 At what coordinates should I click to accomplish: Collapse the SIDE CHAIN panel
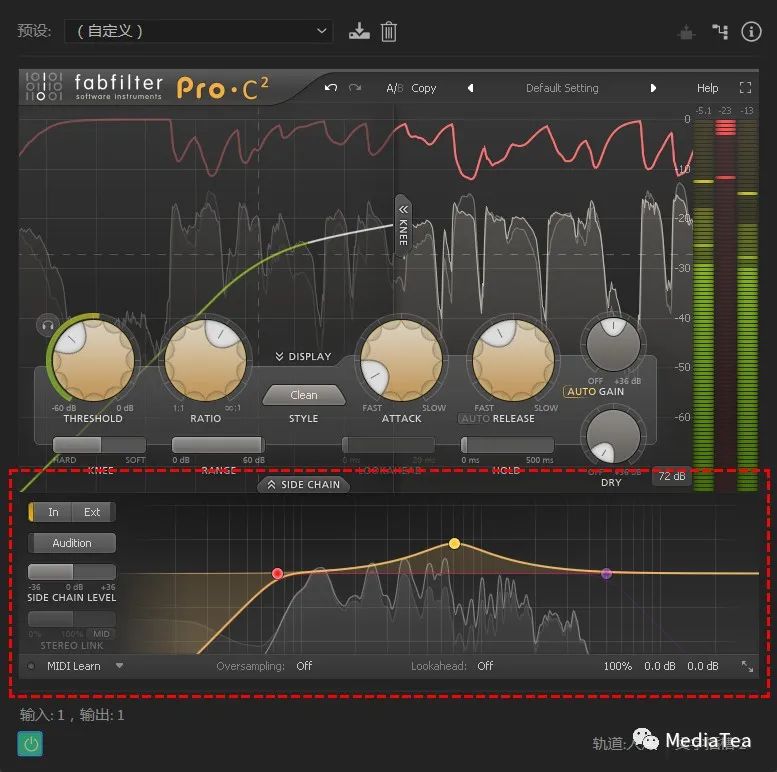(x=303, y=485)
